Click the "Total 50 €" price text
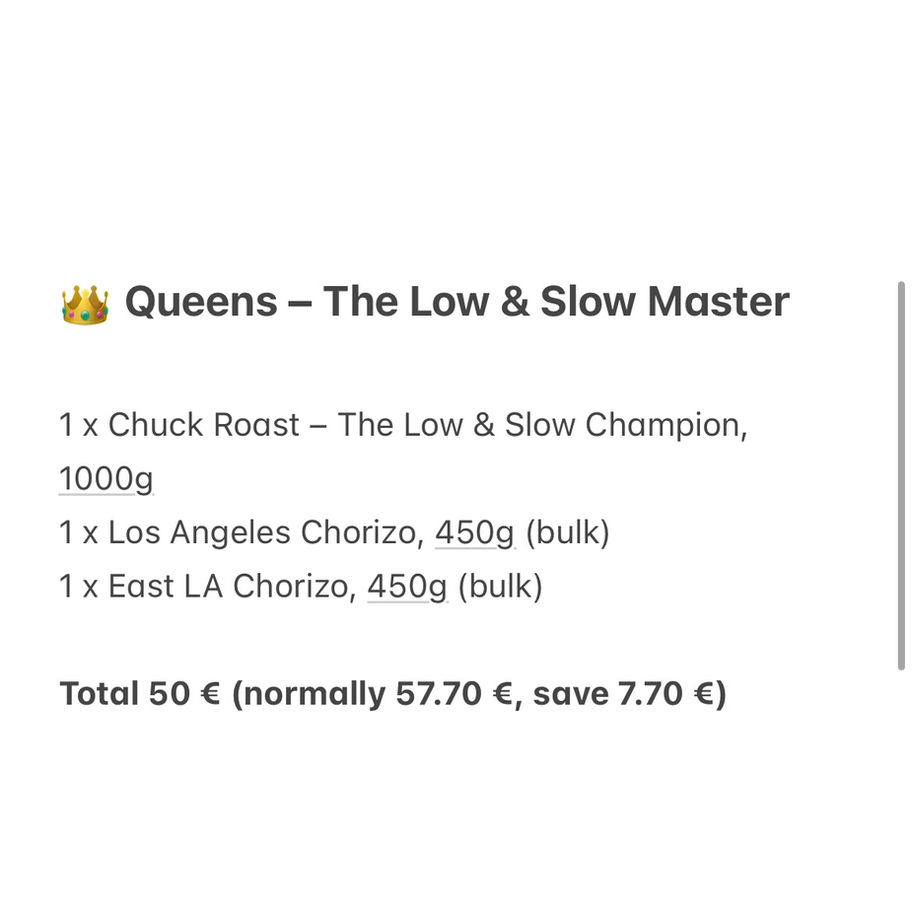The image size is (912, 912). 140,693
